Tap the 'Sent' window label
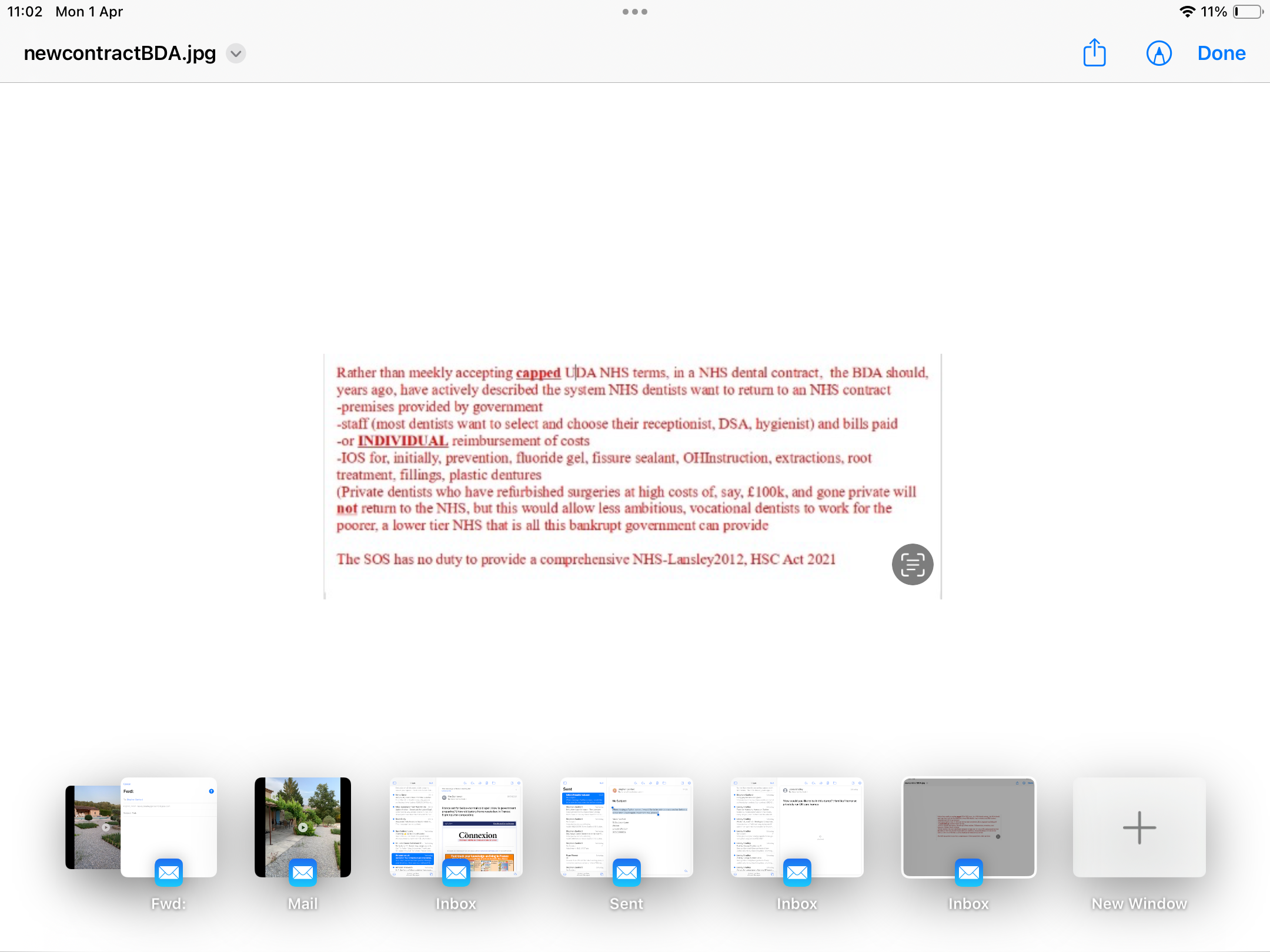Image resolution: width=1270 pixels, height=952 pixels. [626, 904]
